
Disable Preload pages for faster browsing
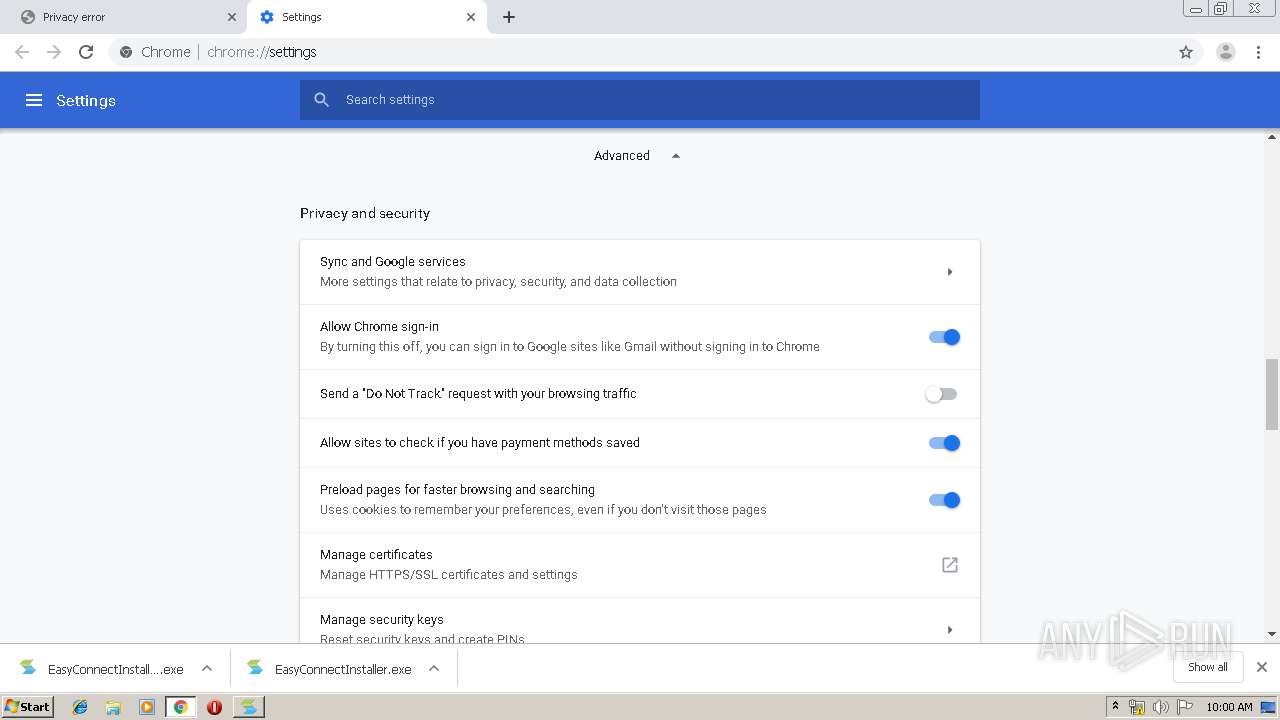[x=944, y=500]
